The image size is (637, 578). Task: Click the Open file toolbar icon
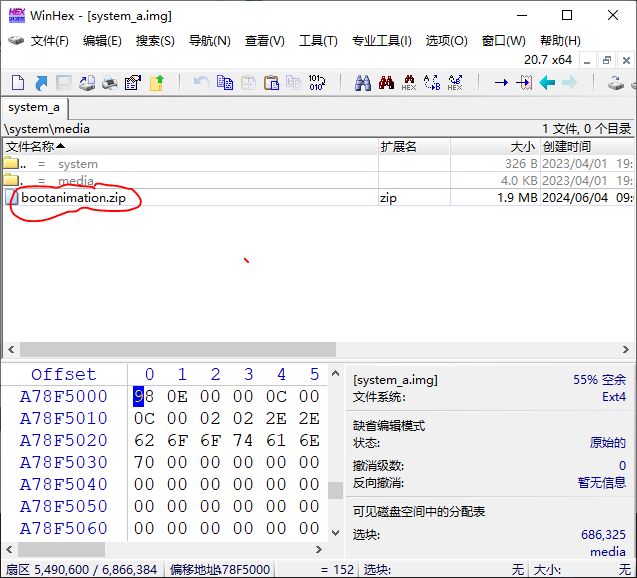click(x=41, y=83)
